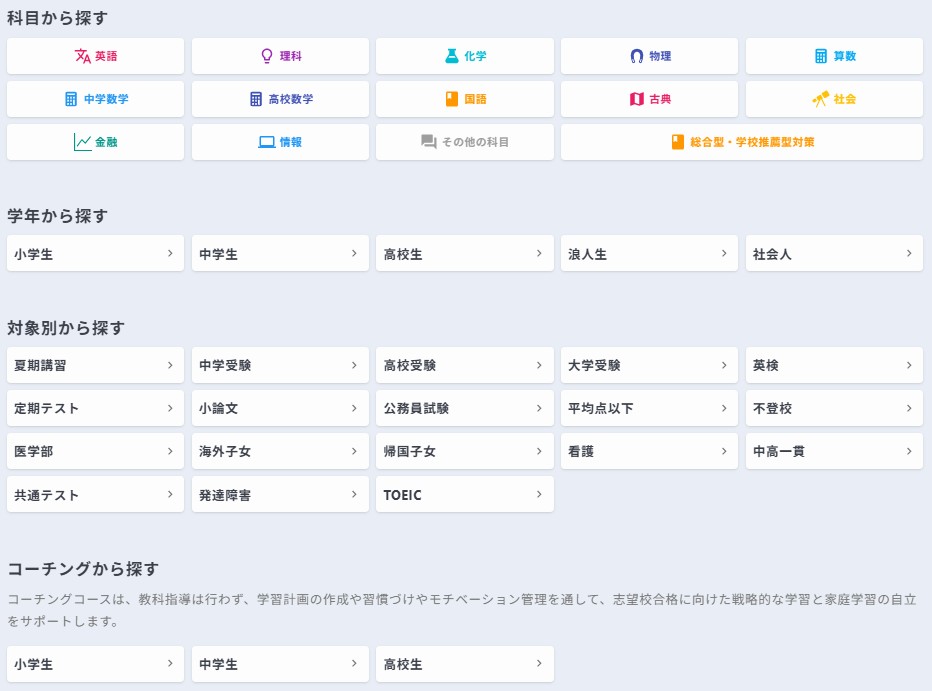This screenshot has height=691, width=932.
Task: Open 高校生 under 学年から探す
Action: click(465, 254)
